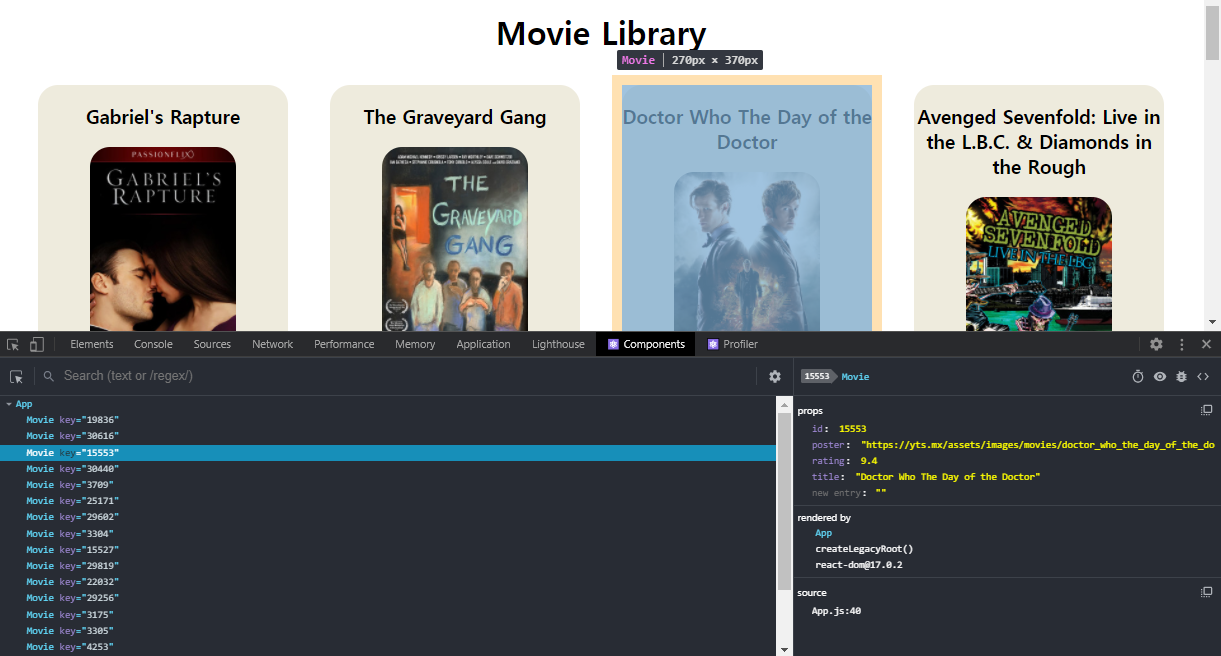Screen dimensions: 1221x656
Task: Click the magnifier icon in component search
Action: coord(49,376)
